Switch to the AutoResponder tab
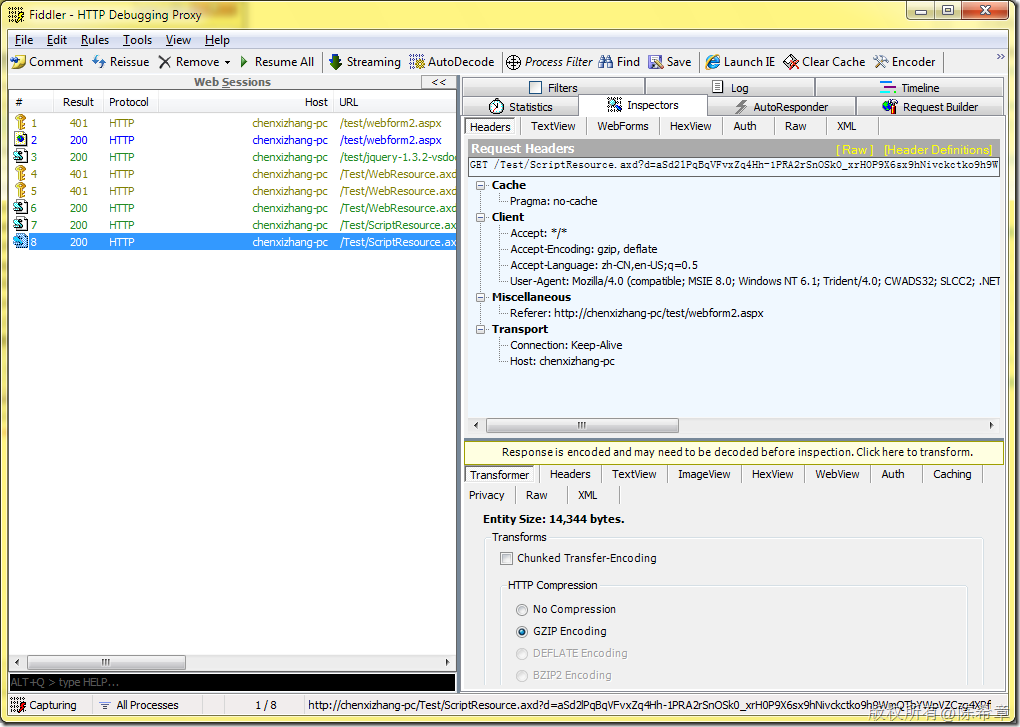 click(x=781, y=107)
